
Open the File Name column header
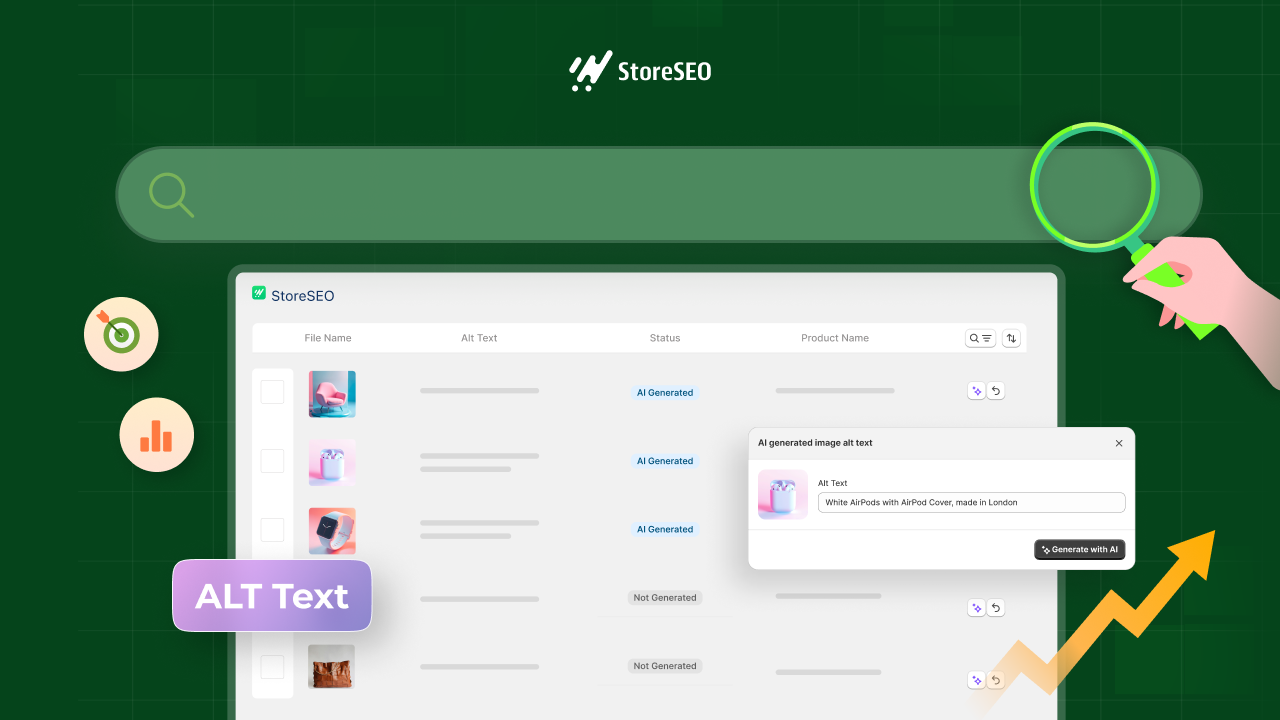328,338
